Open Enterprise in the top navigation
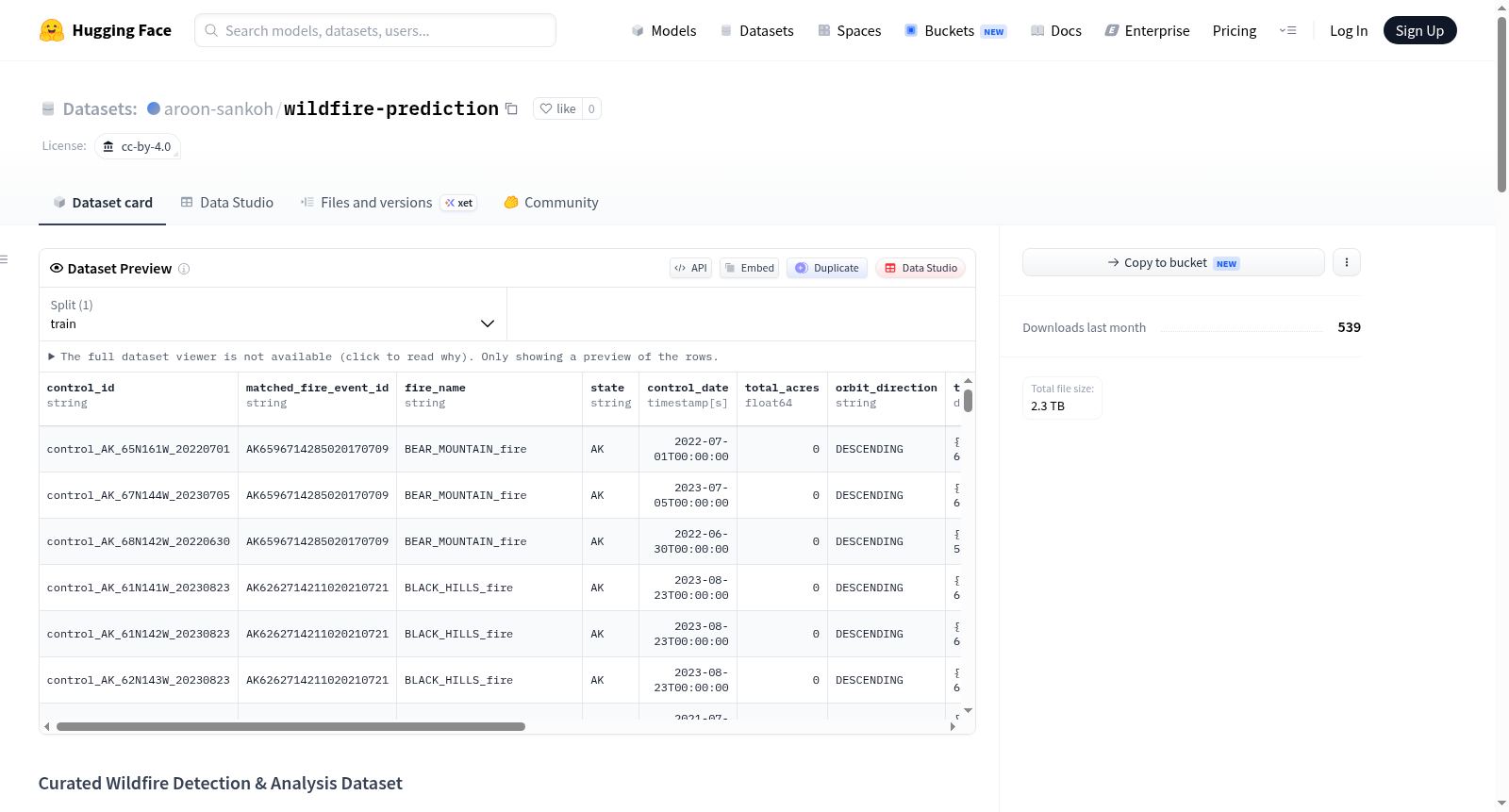Image resolution: width=1509 pixels, height=812 pixels. 1147,30
